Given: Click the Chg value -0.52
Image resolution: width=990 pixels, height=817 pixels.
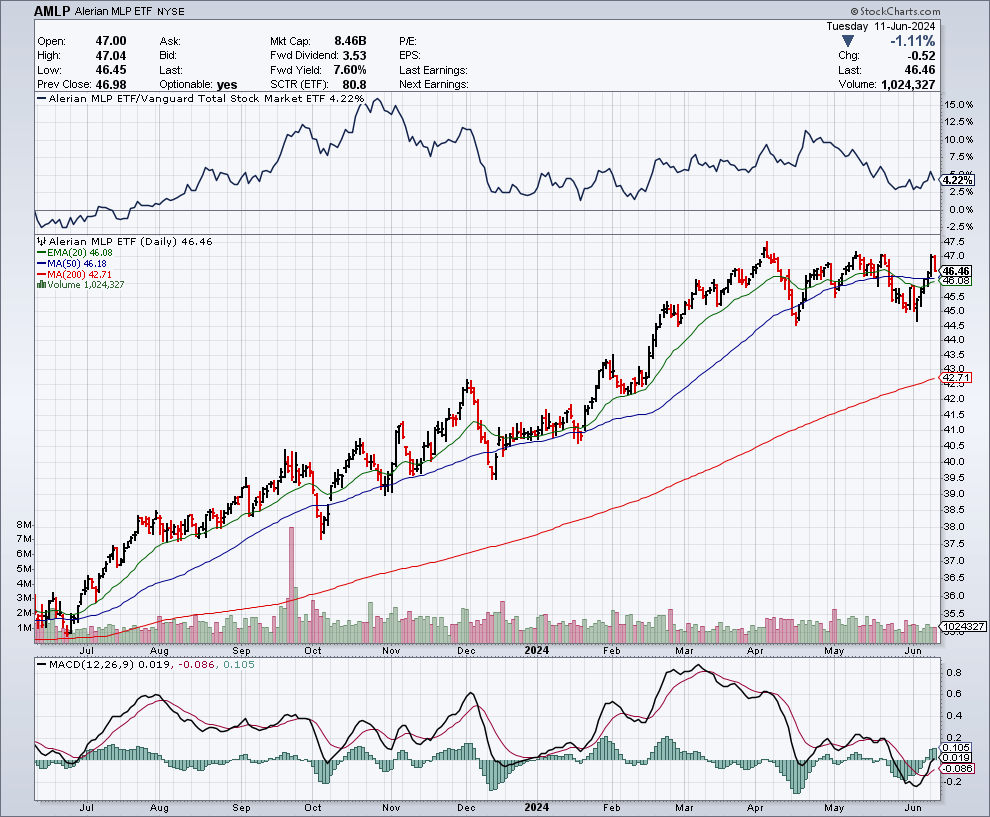Looking at the screenshot, I should tap(920, 56).
